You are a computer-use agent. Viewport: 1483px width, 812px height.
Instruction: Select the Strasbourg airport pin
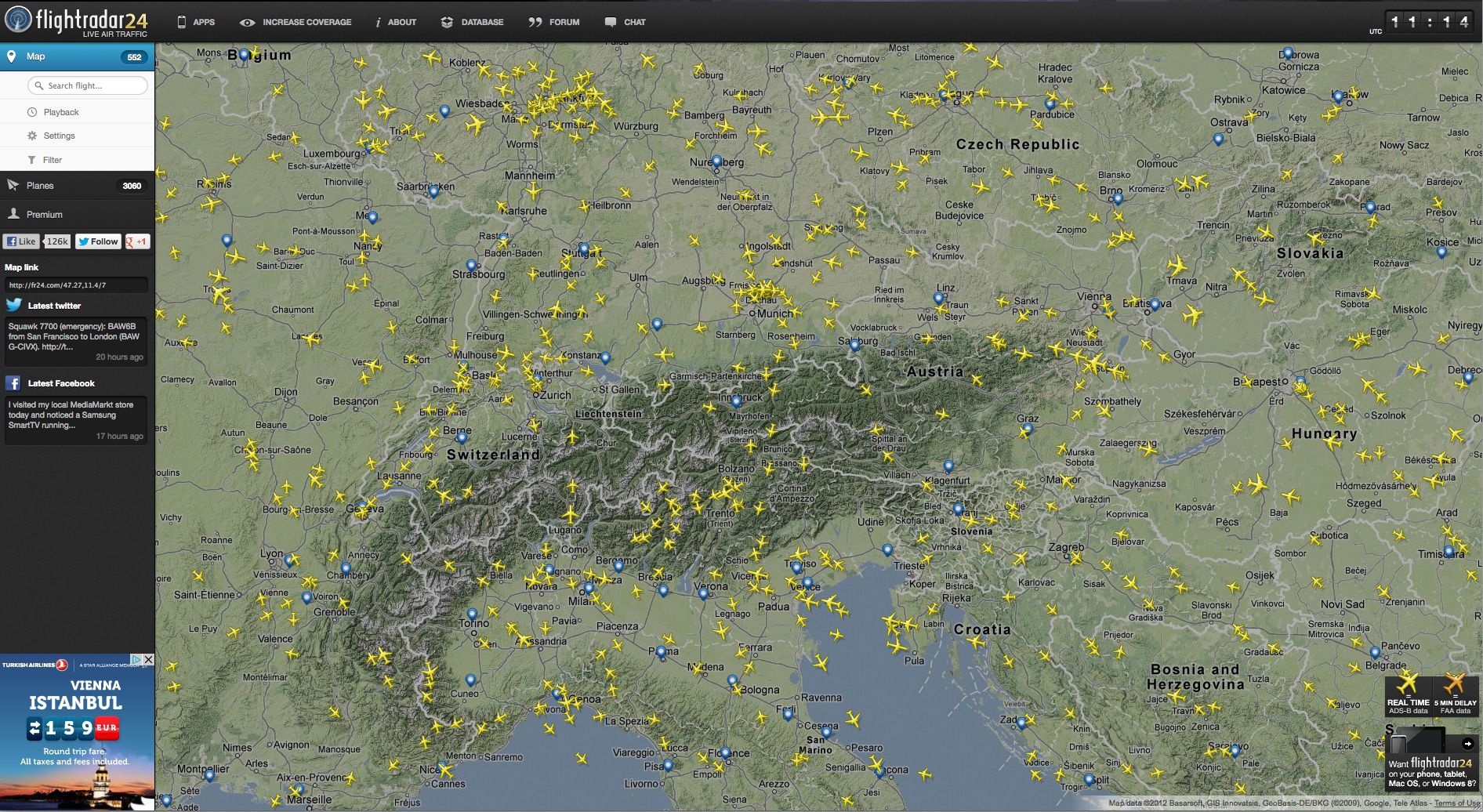[471, 266]
